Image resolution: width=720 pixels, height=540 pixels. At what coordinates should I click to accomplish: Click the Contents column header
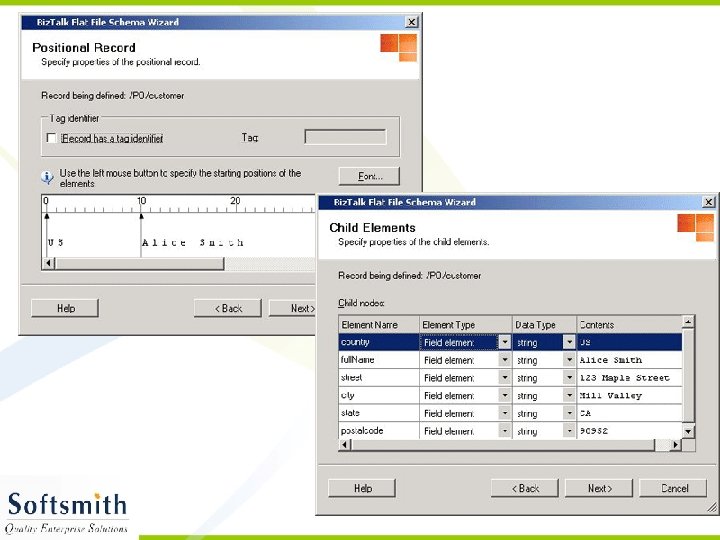click(x=630, y=325)
